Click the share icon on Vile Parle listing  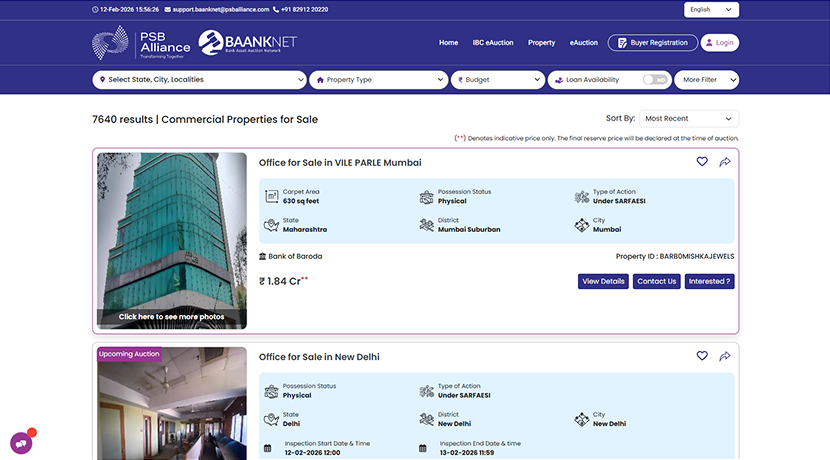[725, 162]
